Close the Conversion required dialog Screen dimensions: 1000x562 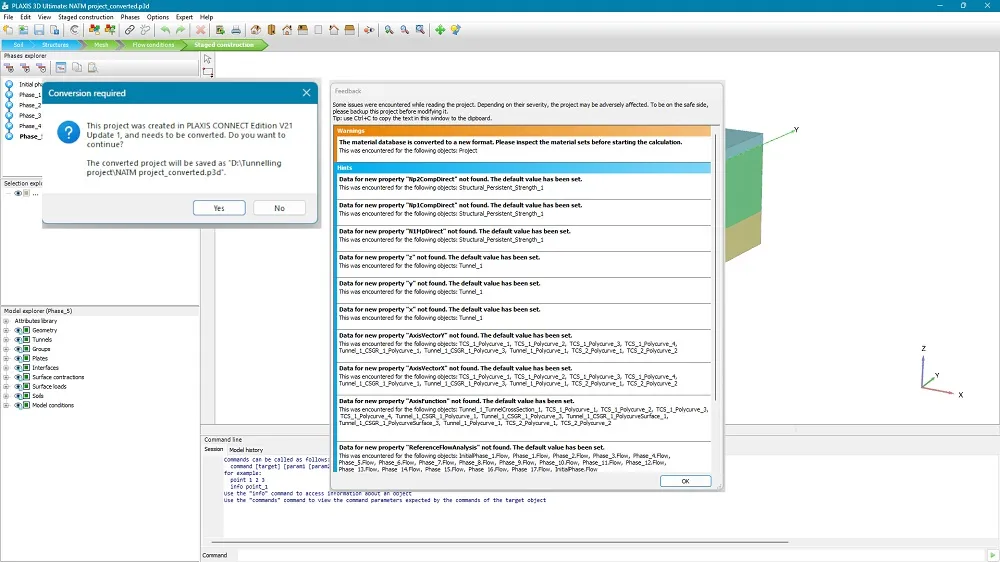(x=306, y=93)
